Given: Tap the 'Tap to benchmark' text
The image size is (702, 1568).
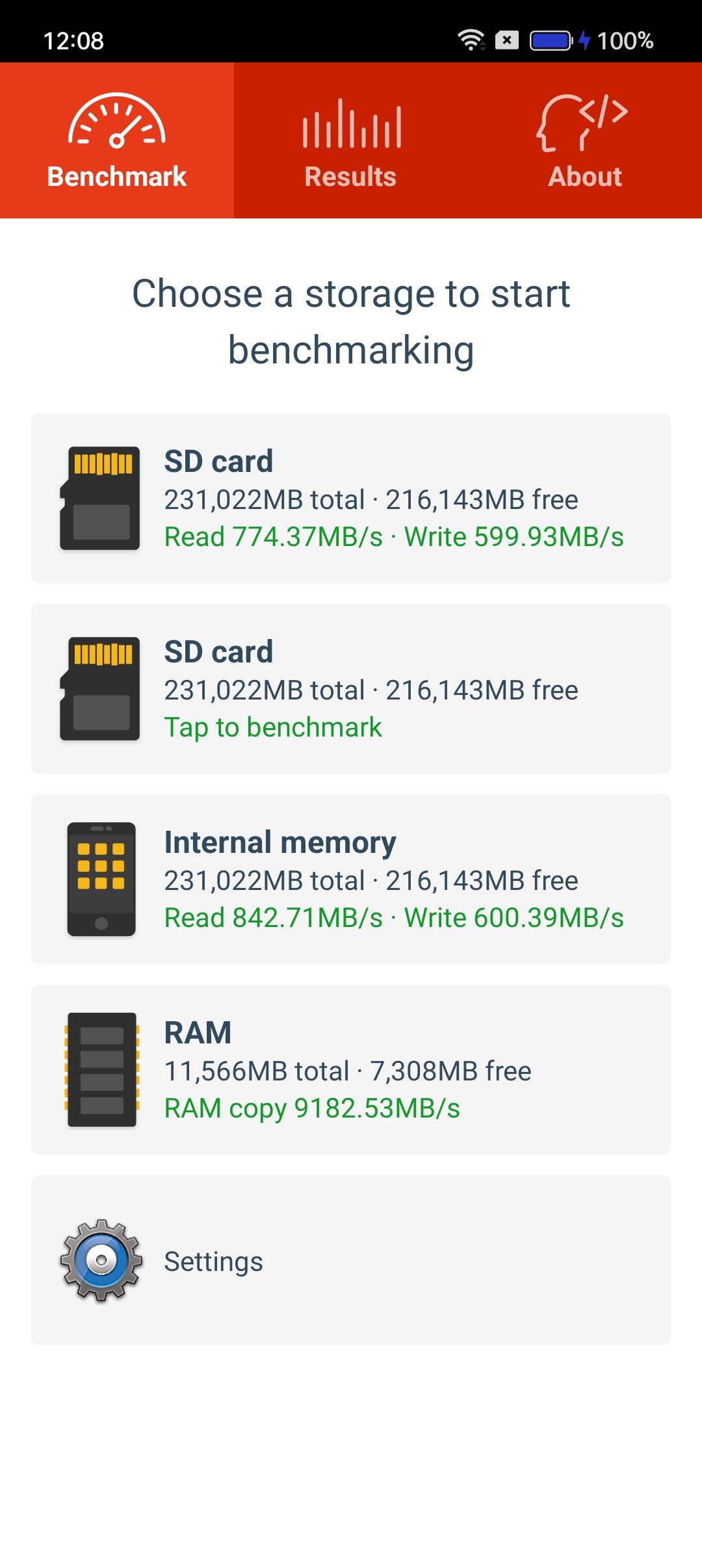Looking at the screenshot, I should coord(273,727).
